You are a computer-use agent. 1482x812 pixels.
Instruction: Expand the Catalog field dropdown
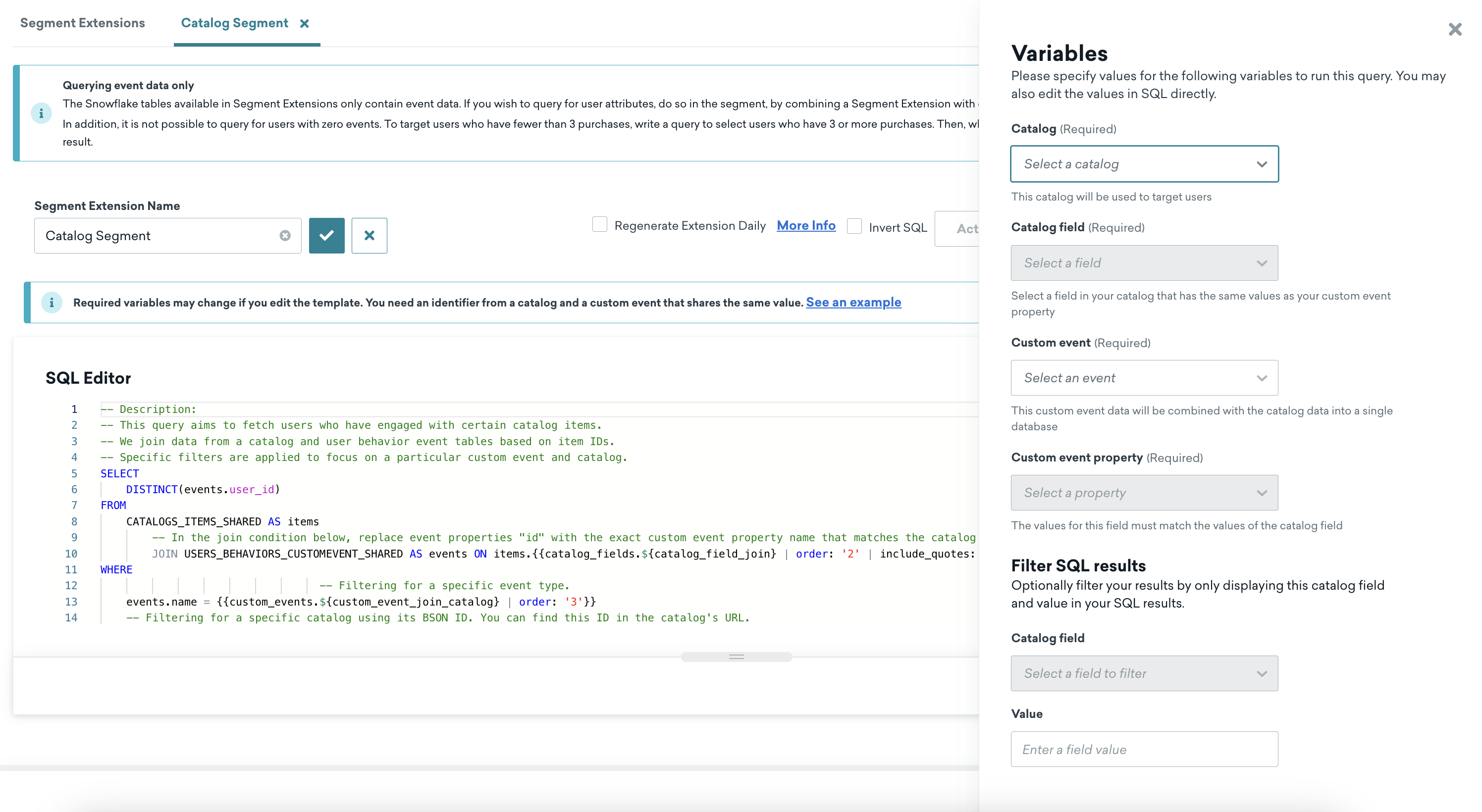click(x=1143, y=263)
